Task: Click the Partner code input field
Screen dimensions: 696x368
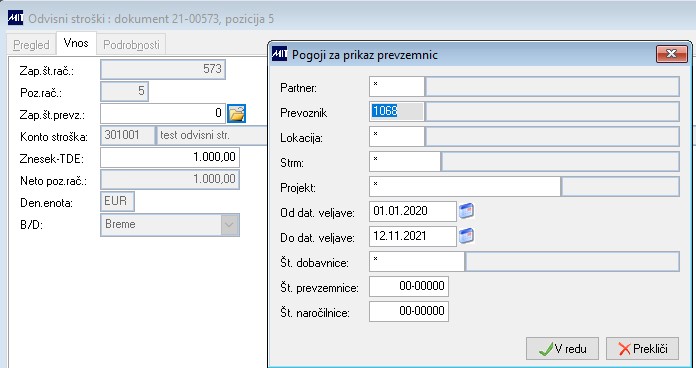Action: pyautogui.click(x=397, y=87)
